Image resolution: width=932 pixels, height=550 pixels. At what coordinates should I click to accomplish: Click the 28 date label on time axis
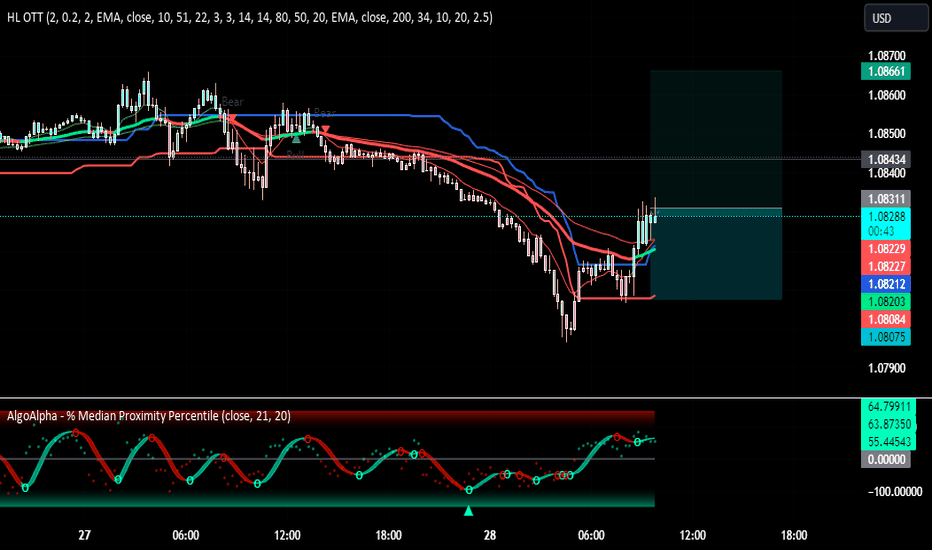pos(490,535)
